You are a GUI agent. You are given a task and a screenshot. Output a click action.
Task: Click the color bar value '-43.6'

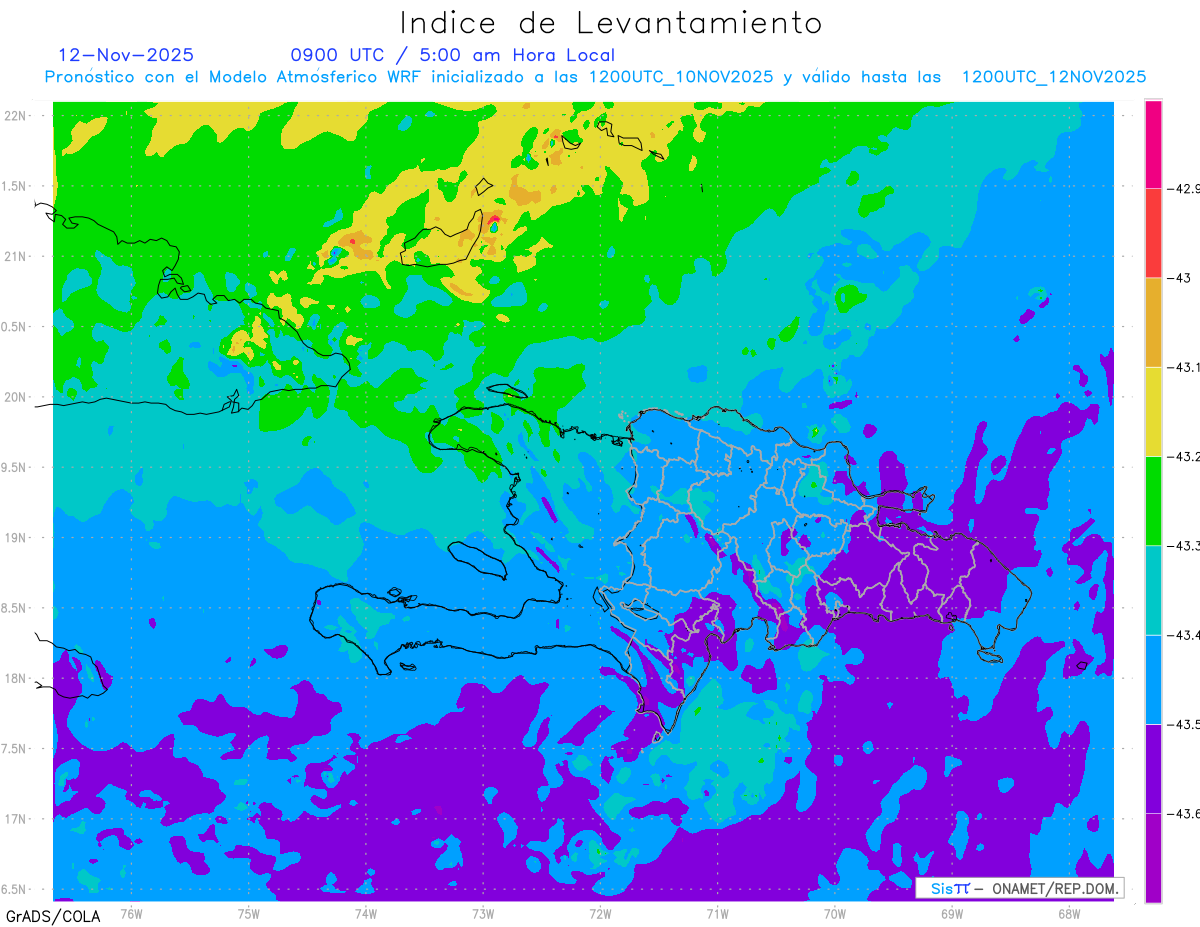1184,813
